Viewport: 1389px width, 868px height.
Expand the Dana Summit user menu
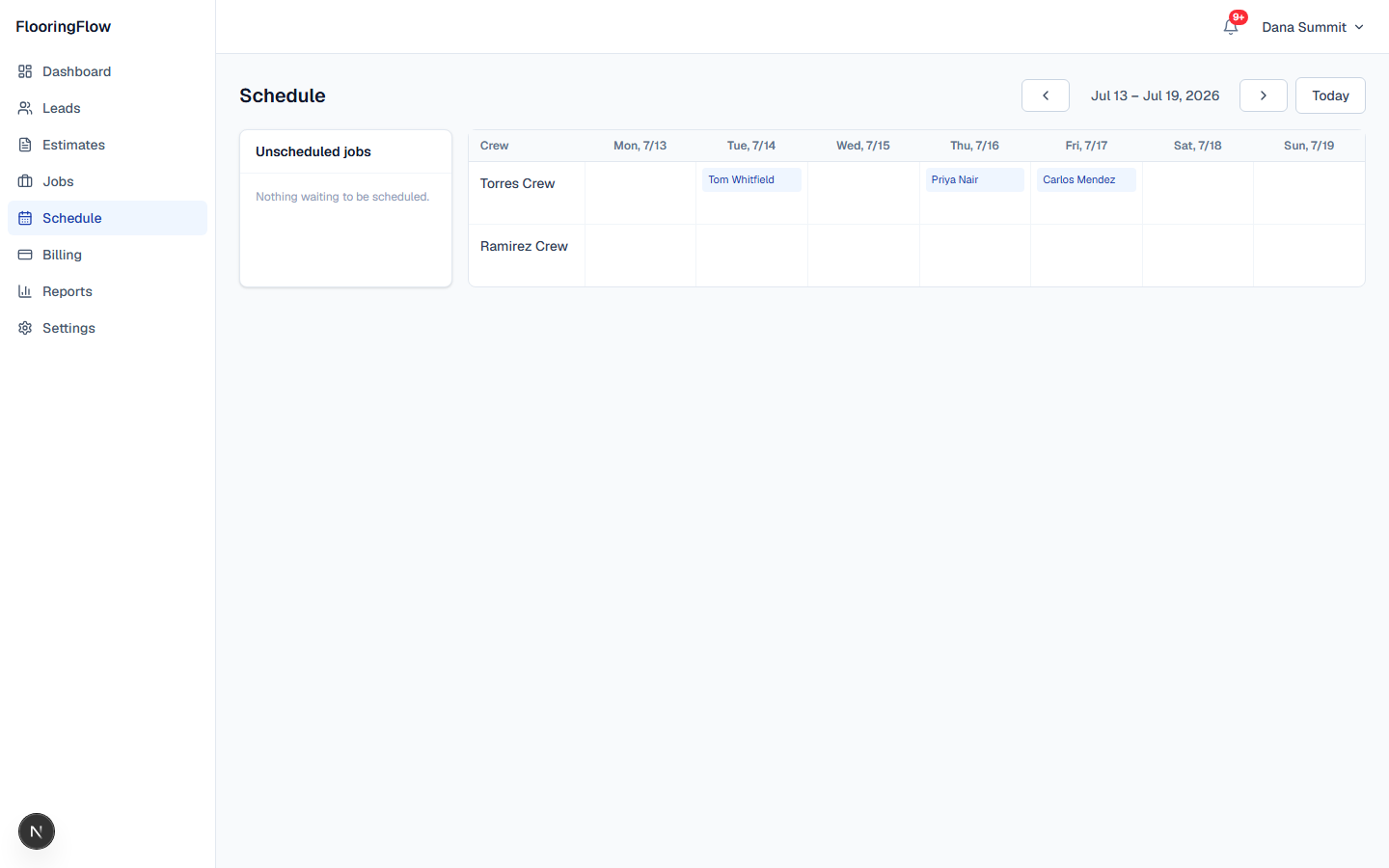click(x=1313, y=27)
